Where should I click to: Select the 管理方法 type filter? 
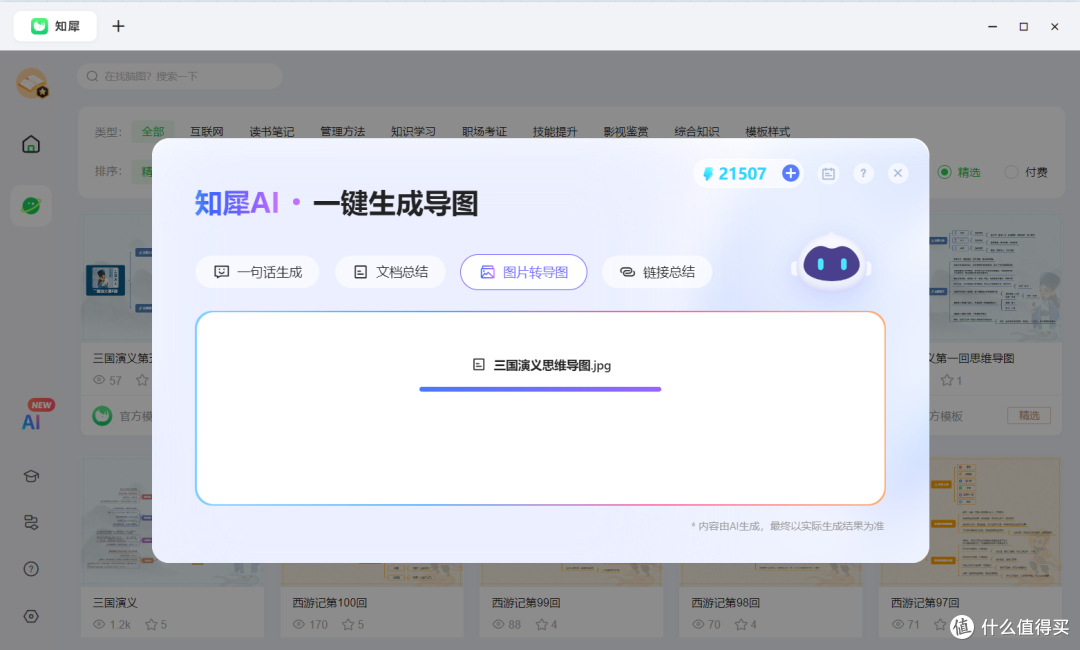(x=342, y=132)
